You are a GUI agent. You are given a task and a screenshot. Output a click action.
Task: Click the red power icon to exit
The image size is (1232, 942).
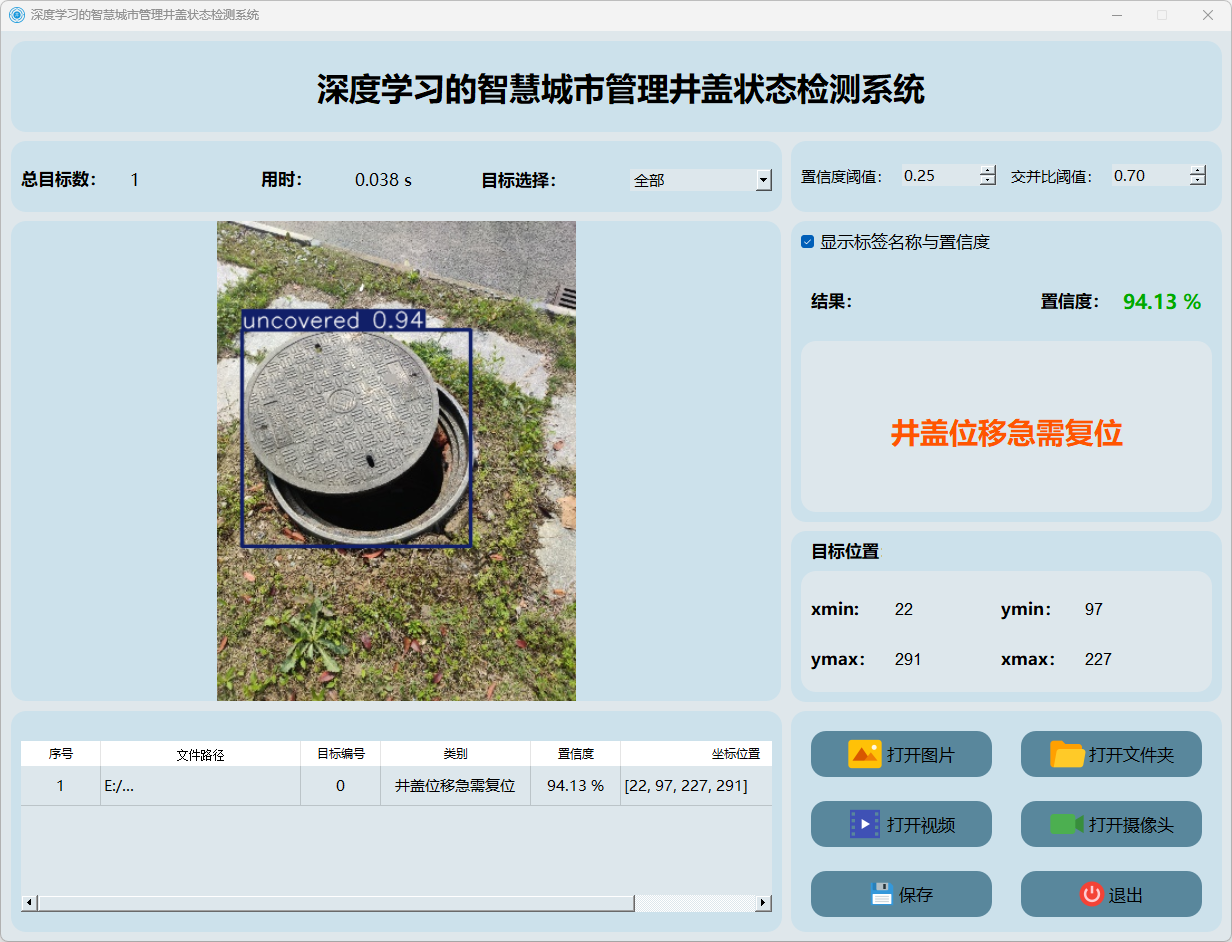point(1091,894)
